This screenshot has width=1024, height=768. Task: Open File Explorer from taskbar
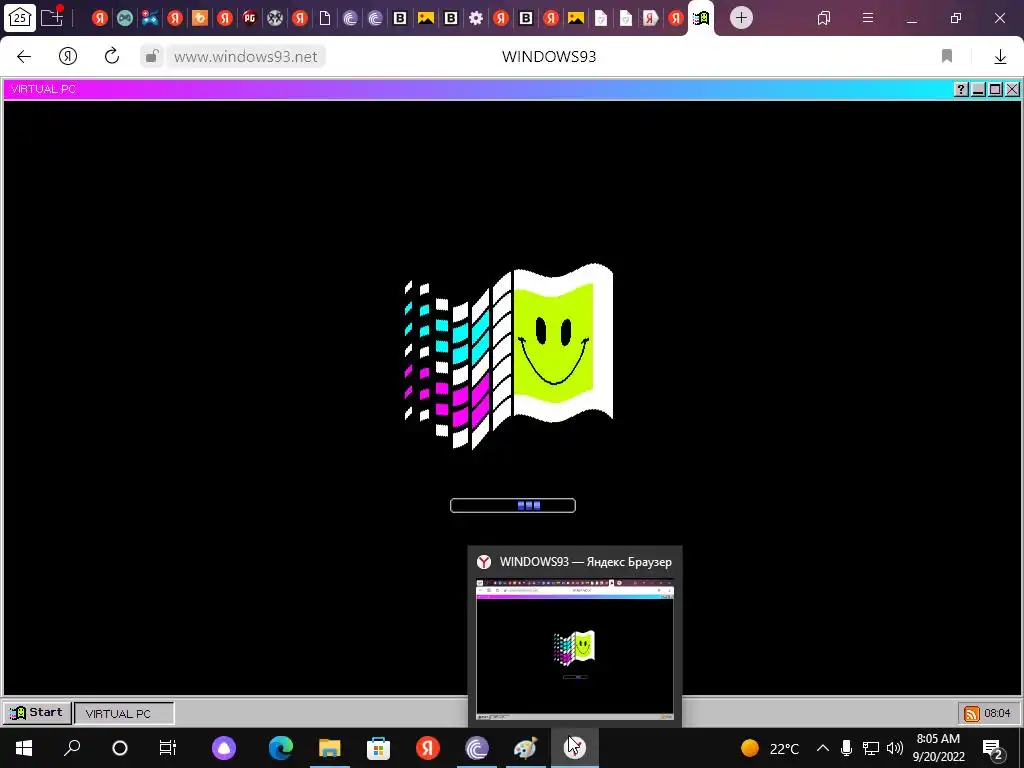point(330,748)
